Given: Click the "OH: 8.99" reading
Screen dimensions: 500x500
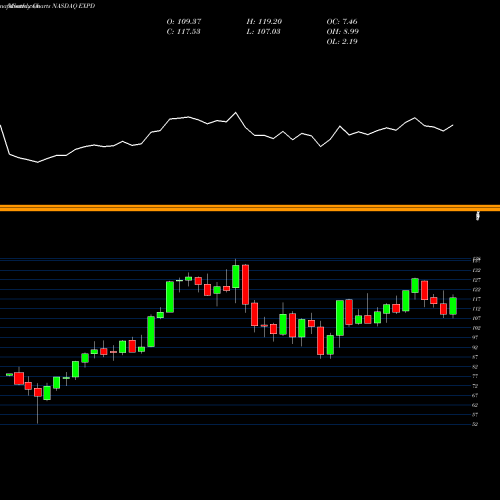Looking at the screenshot, I should coord(342,32).
